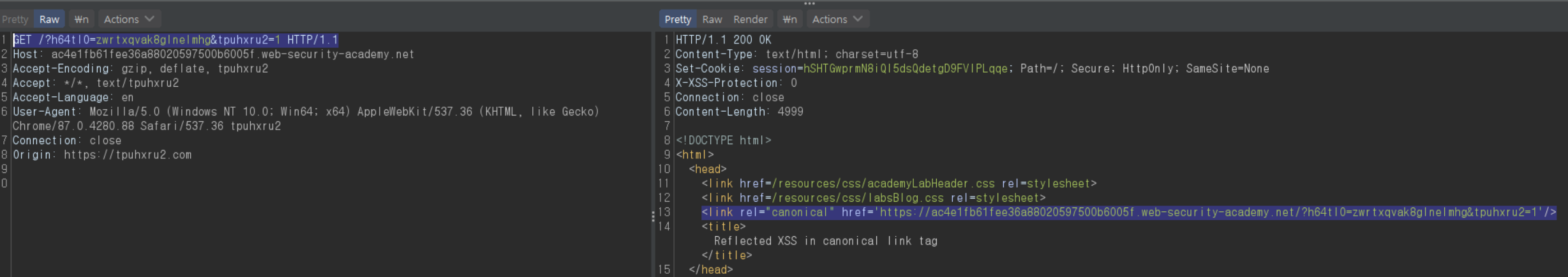
Task: Click the vertical splitter handle between panels
Action: [x=653, y=216]
